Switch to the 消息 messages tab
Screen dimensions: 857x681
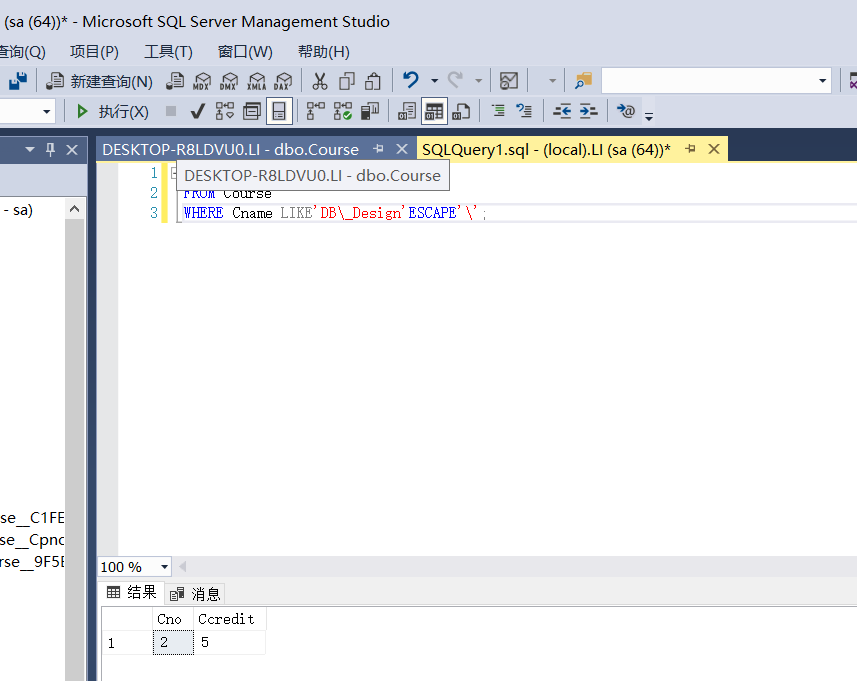(195, 594)
